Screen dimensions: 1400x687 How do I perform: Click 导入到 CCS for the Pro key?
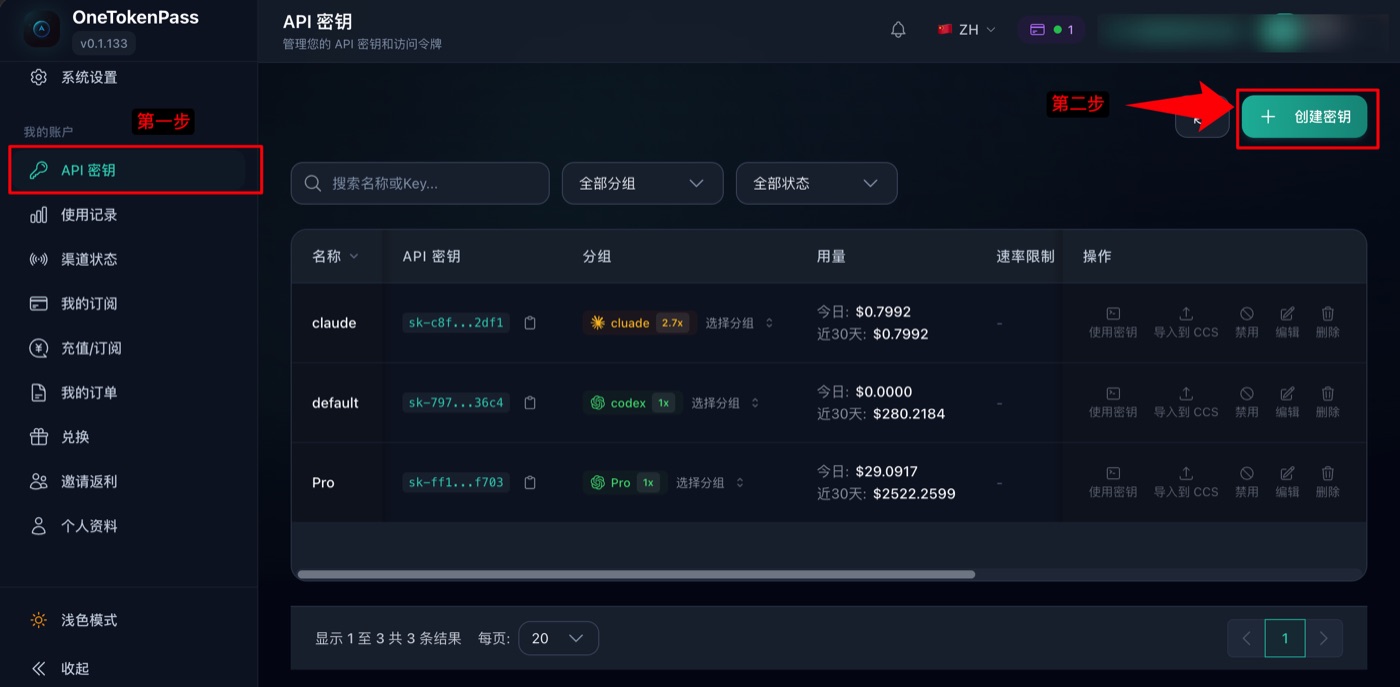(x=1186, y=482)
